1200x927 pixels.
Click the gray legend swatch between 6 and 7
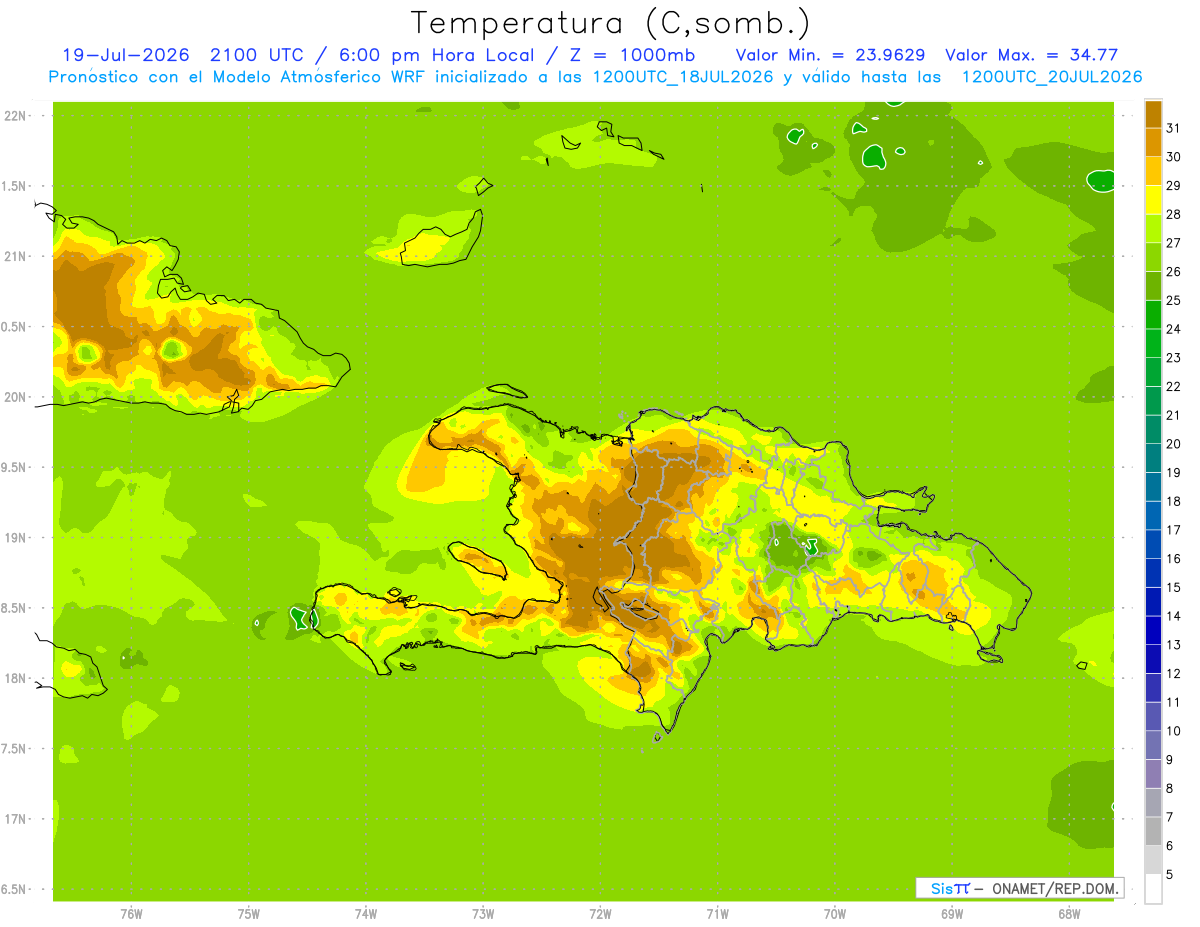coord(1153,831)
